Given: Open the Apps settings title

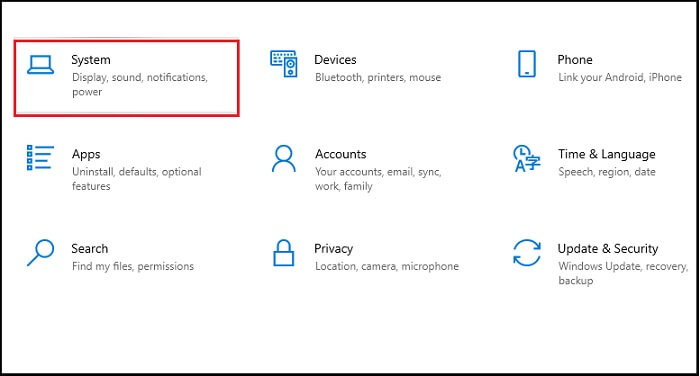Looking at the screenshot, I should coord(86,155).
